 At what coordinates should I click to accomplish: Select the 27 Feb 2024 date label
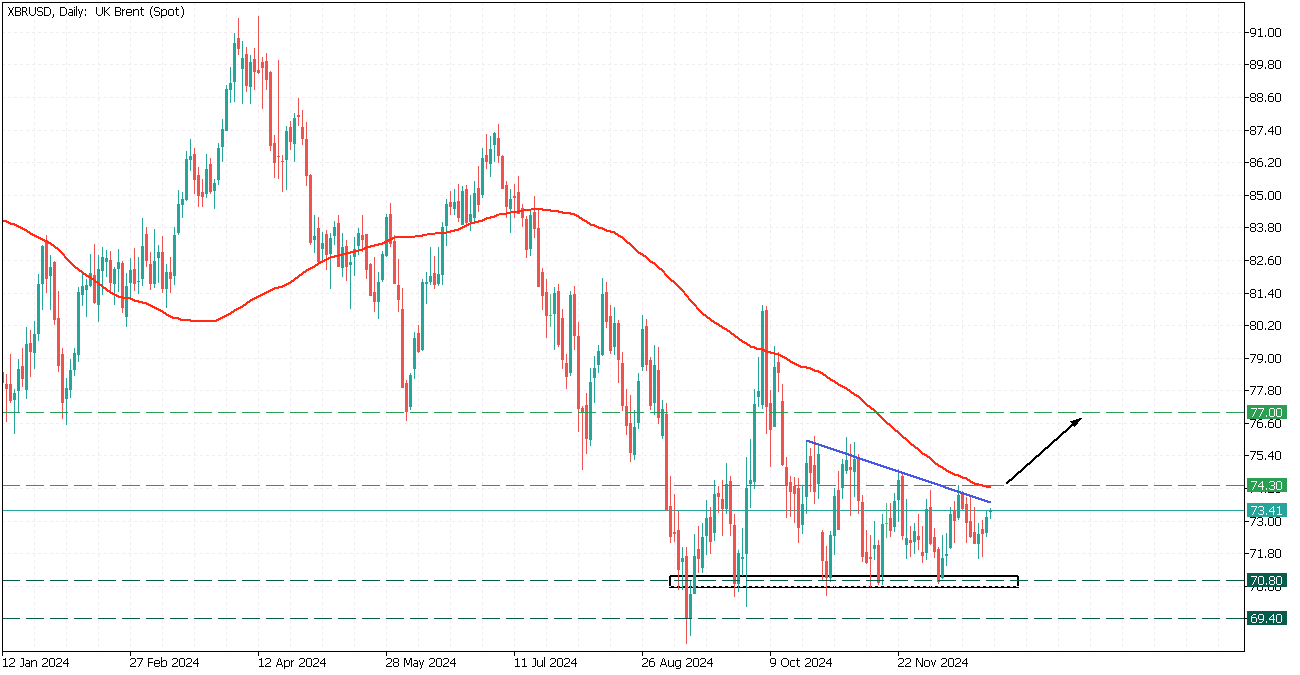pyautogui.click(x=166, y=663)
